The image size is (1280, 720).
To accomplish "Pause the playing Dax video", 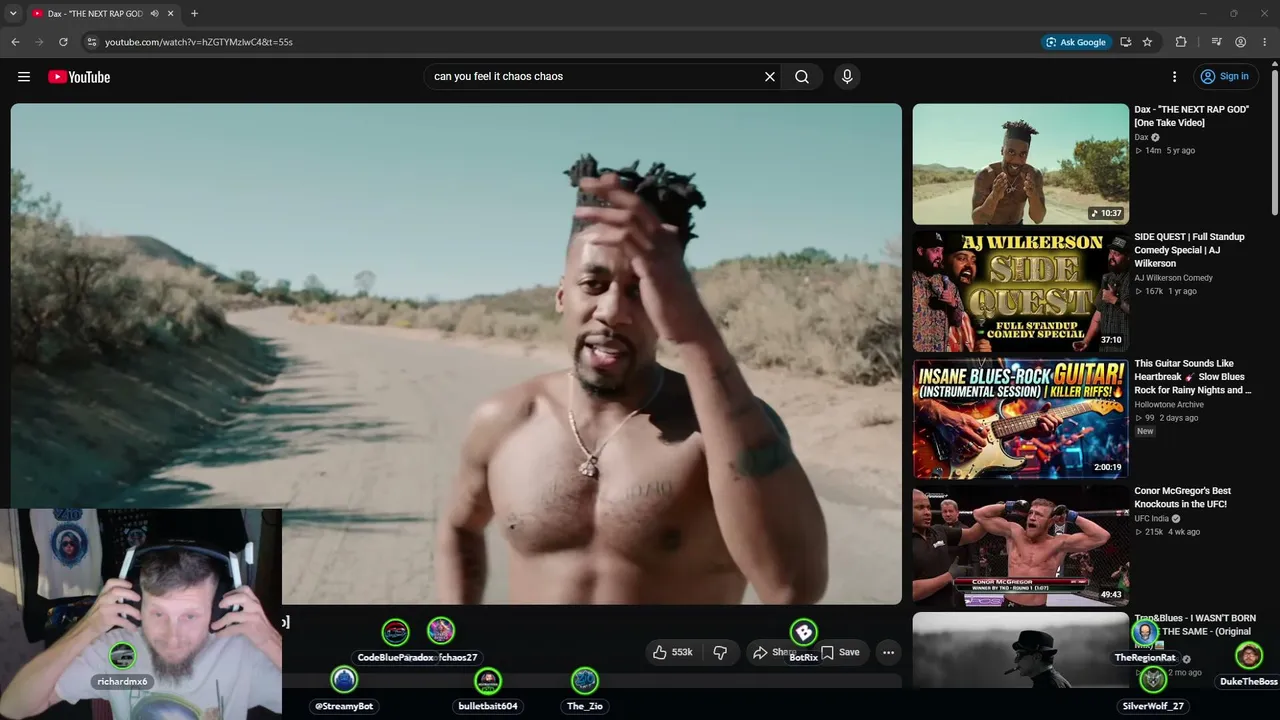I will (456, 354).
